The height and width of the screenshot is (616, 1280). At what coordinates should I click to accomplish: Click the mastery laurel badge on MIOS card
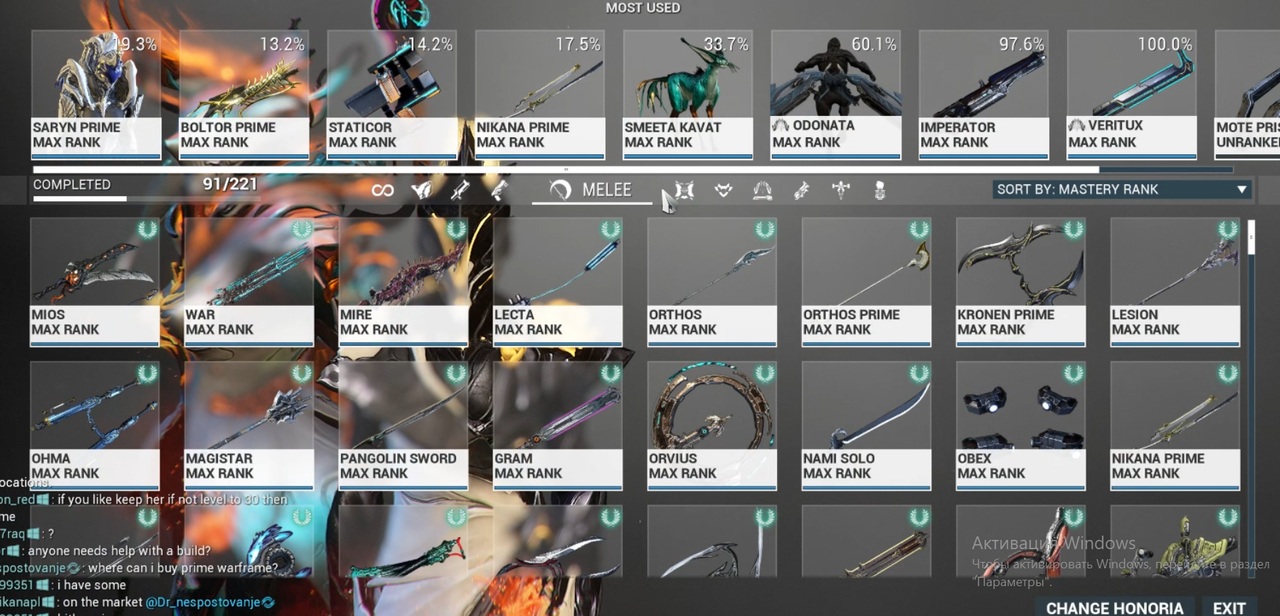148,230
